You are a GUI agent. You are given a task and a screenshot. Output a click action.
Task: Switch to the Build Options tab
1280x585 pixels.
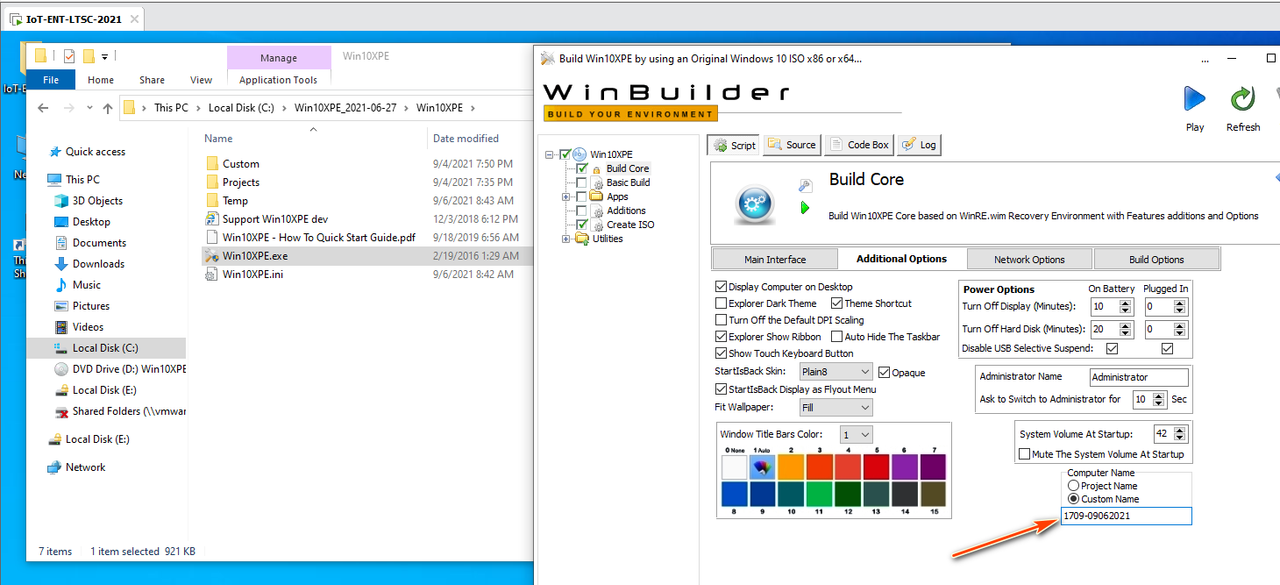tap(1157, 259)
